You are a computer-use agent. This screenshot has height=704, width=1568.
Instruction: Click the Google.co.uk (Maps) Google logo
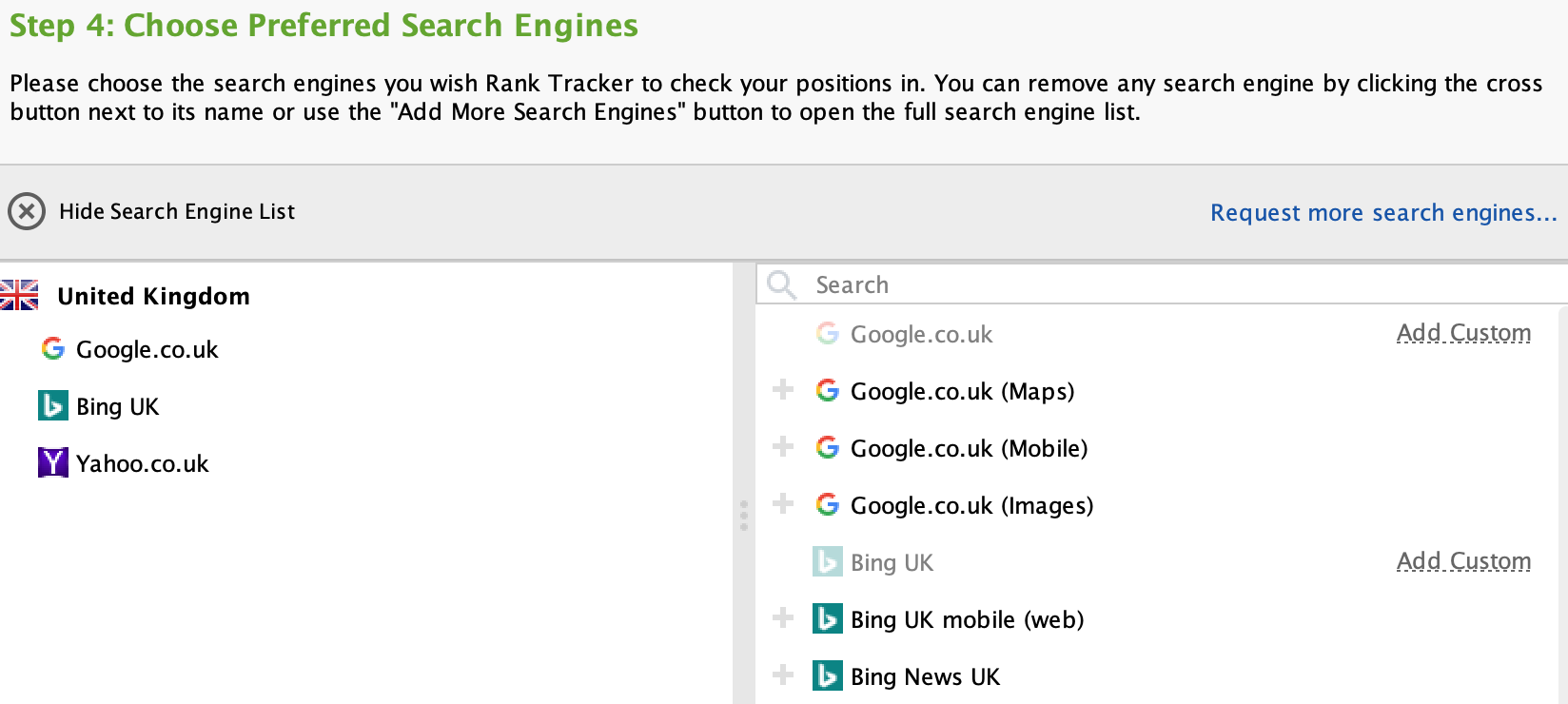click(x=828, y=391)
